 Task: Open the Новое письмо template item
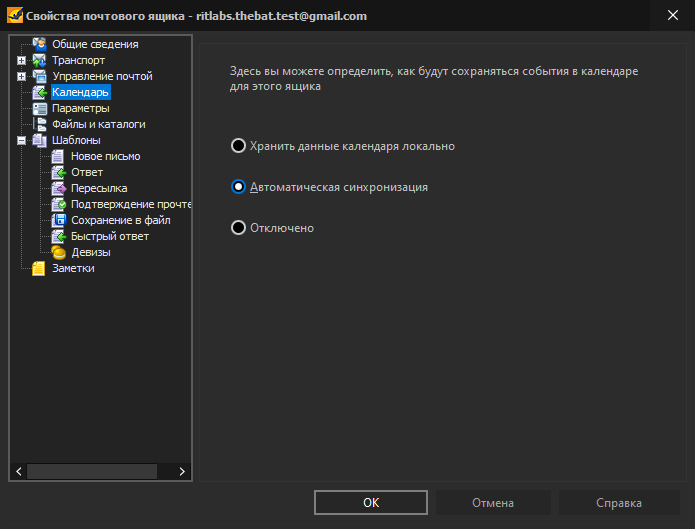(105, 156)
